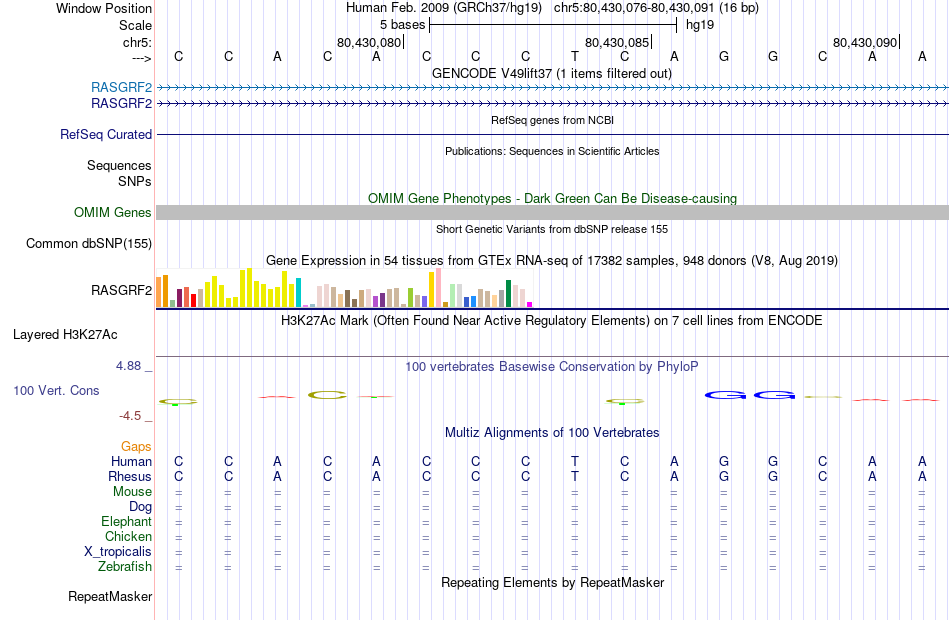Click the 80,430,090 ruler coordinate
This screenshot has height=620, width=950.
[x=865, y=42]
